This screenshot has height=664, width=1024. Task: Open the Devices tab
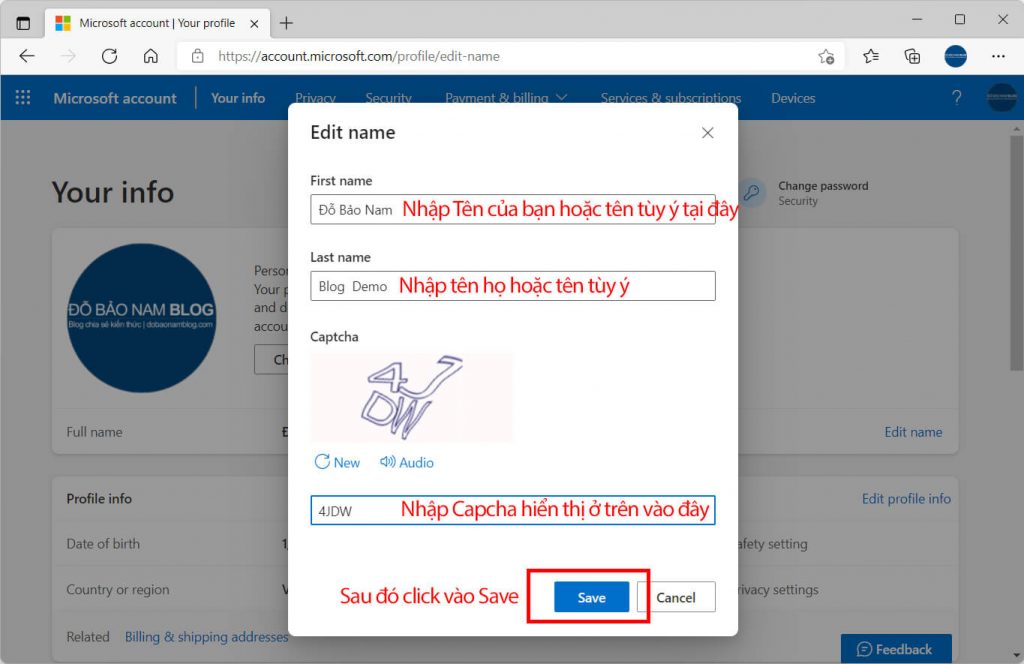793,98
